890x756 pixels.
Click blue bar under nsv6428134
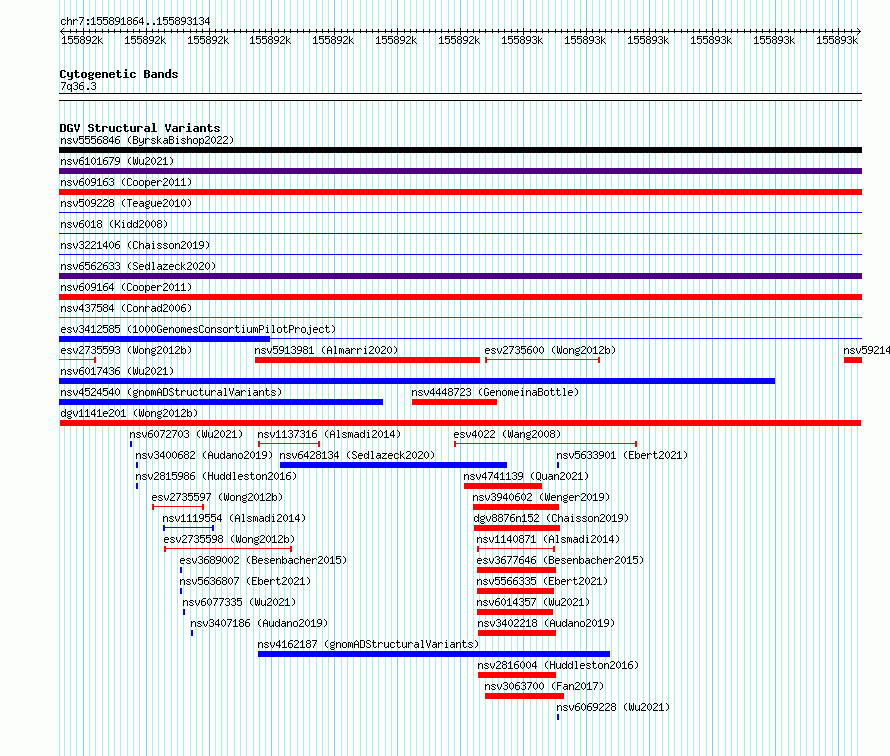click(393, 465)
